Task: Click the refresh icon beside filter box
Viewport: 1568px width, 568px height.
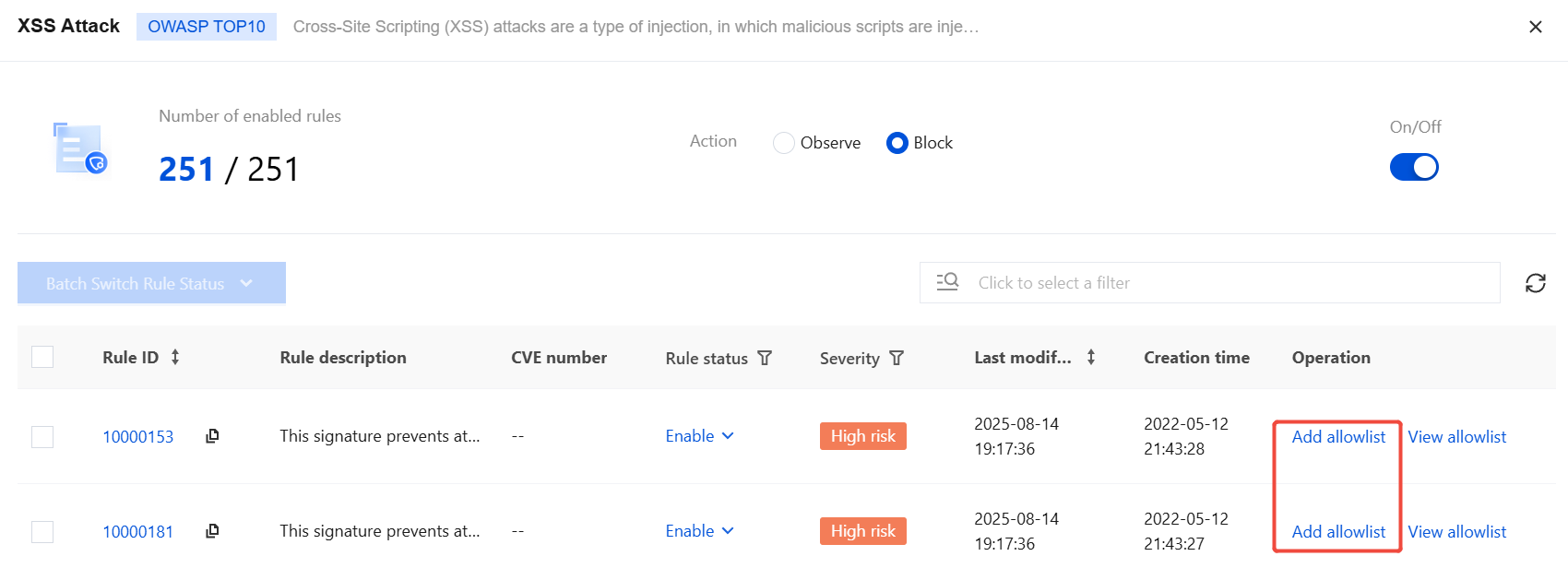Action: (1535, 283)
